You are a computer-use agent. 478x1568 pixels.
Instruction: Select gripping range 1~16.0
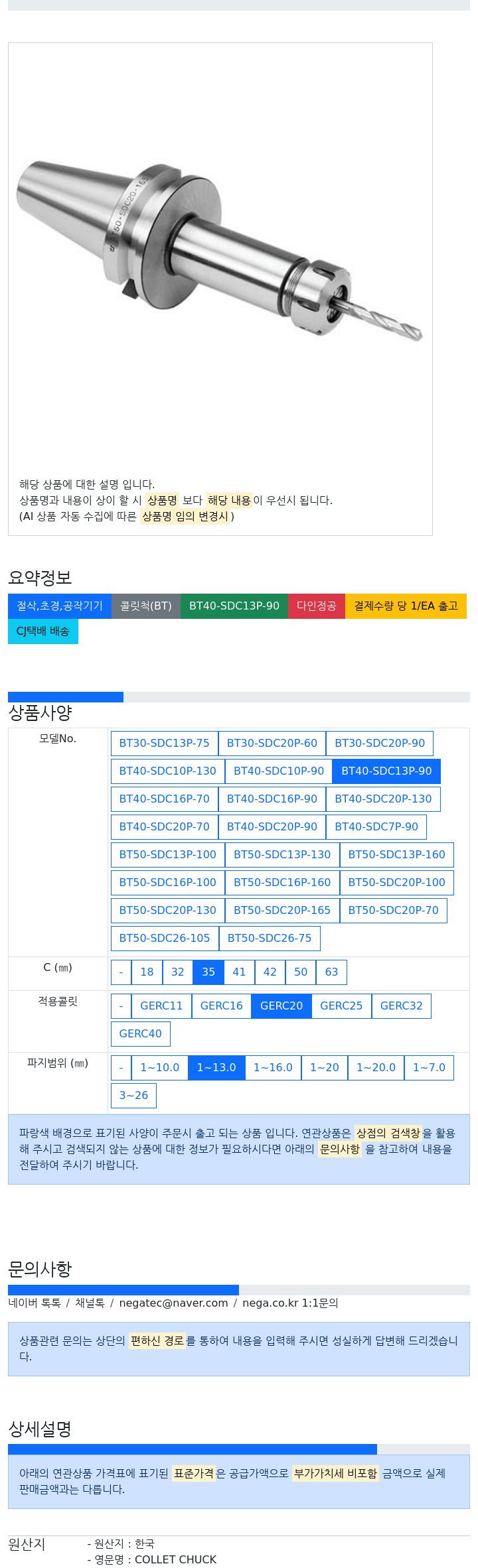[x=273, y=1068]
